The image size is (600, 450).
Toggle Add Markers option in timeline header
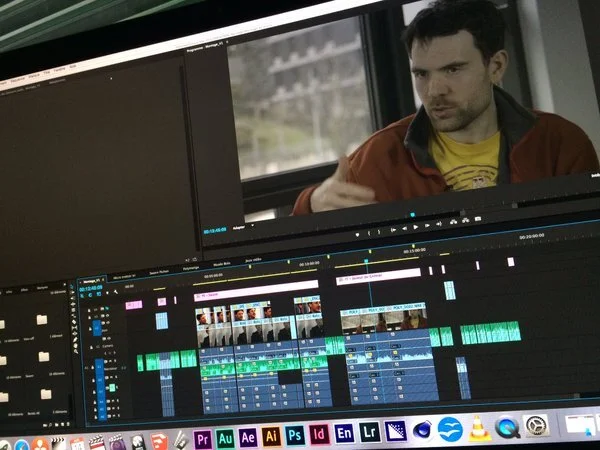107,293
